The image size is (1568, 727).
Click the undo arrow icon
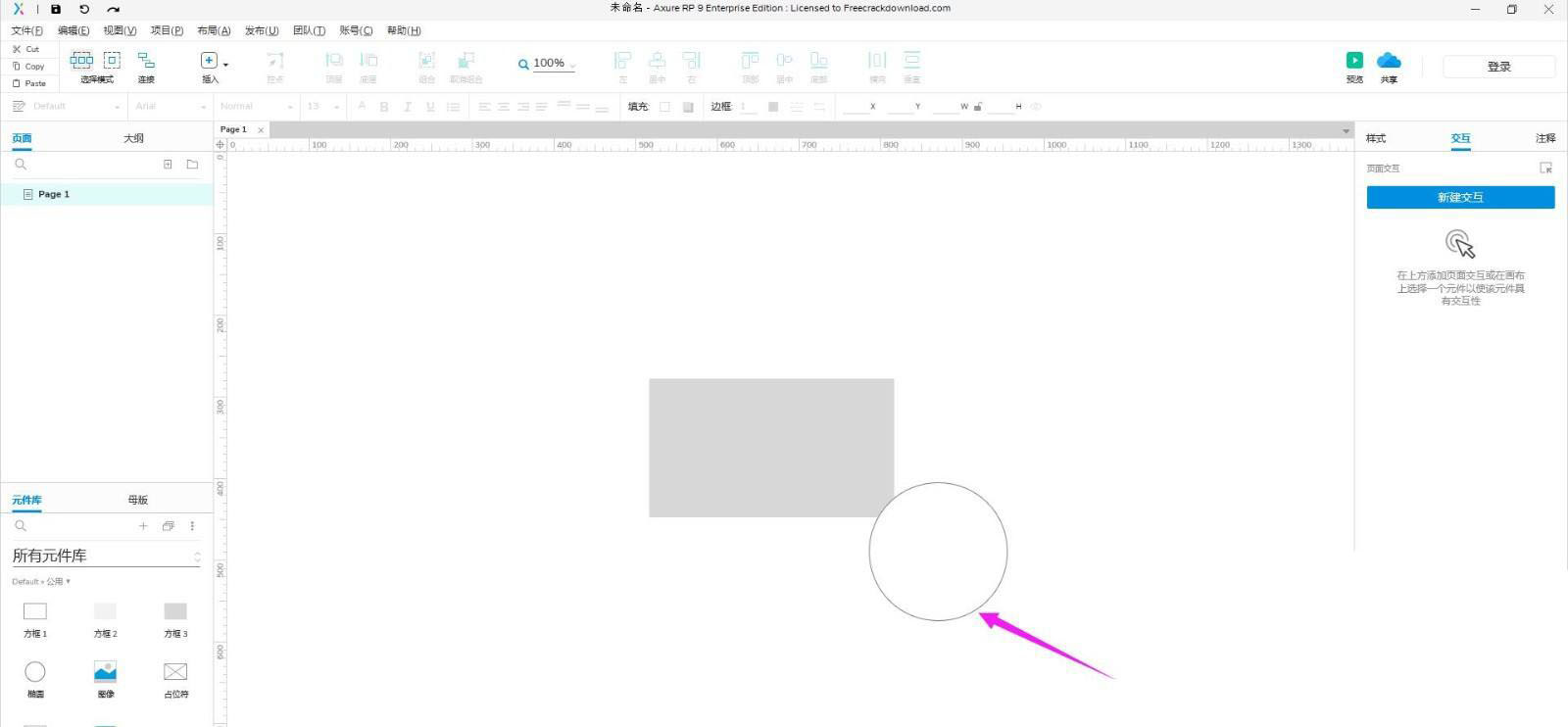pyautogui.click(x=84, y=9)
